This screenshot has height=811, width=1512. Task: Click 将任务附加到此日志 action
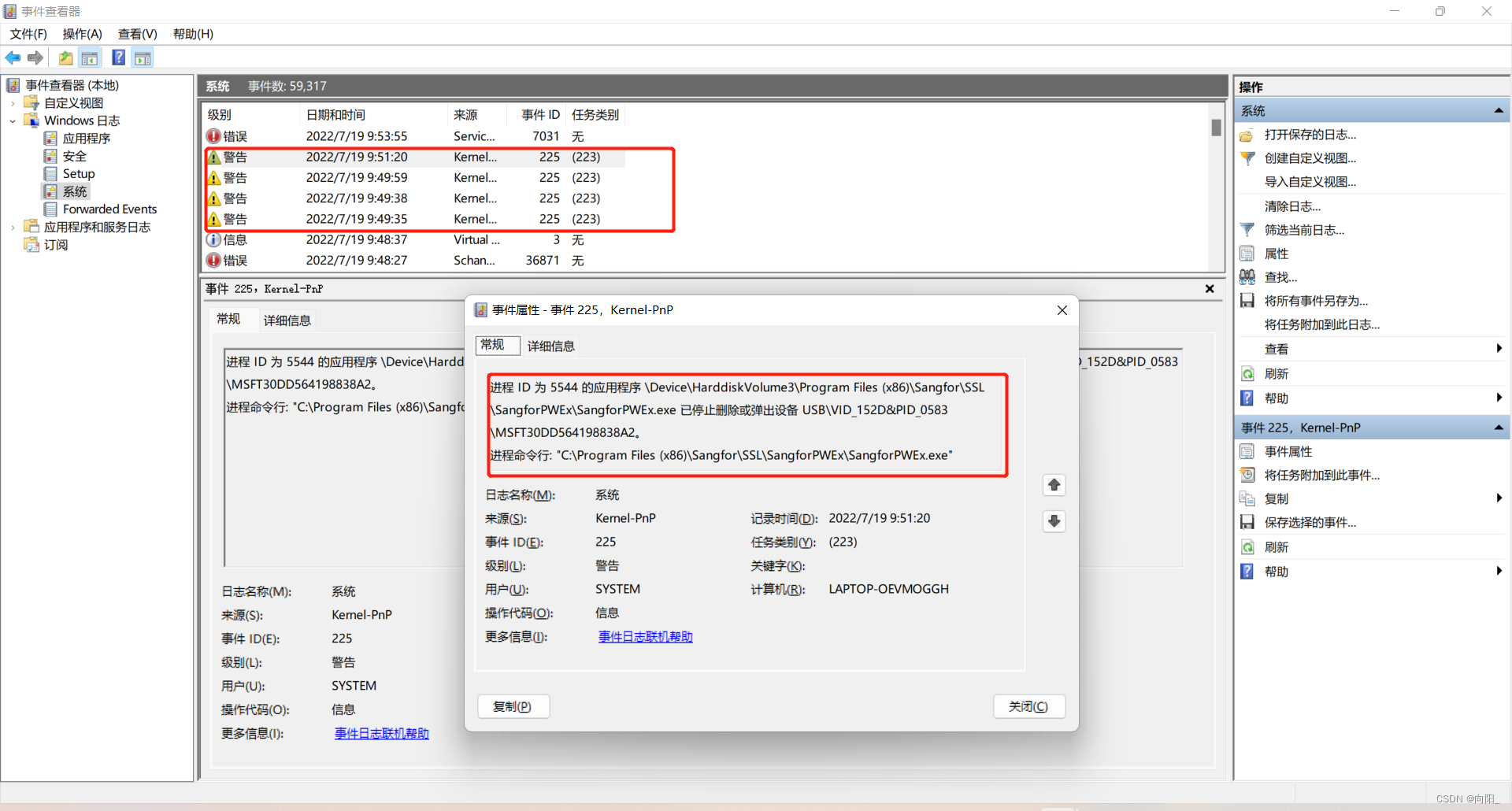[x=1321, y=324]
